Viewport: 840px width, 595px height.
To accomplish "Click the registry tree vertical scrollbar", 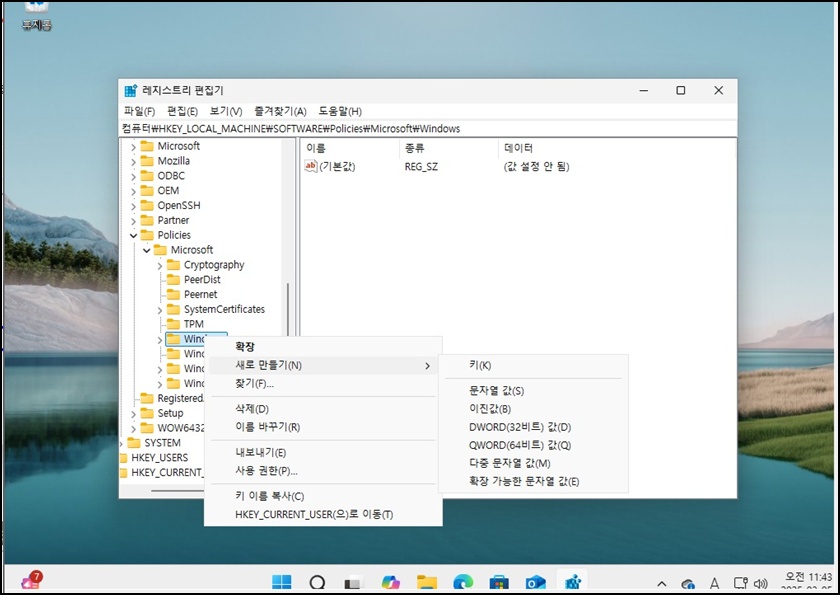I will click(x=288, y=311).
